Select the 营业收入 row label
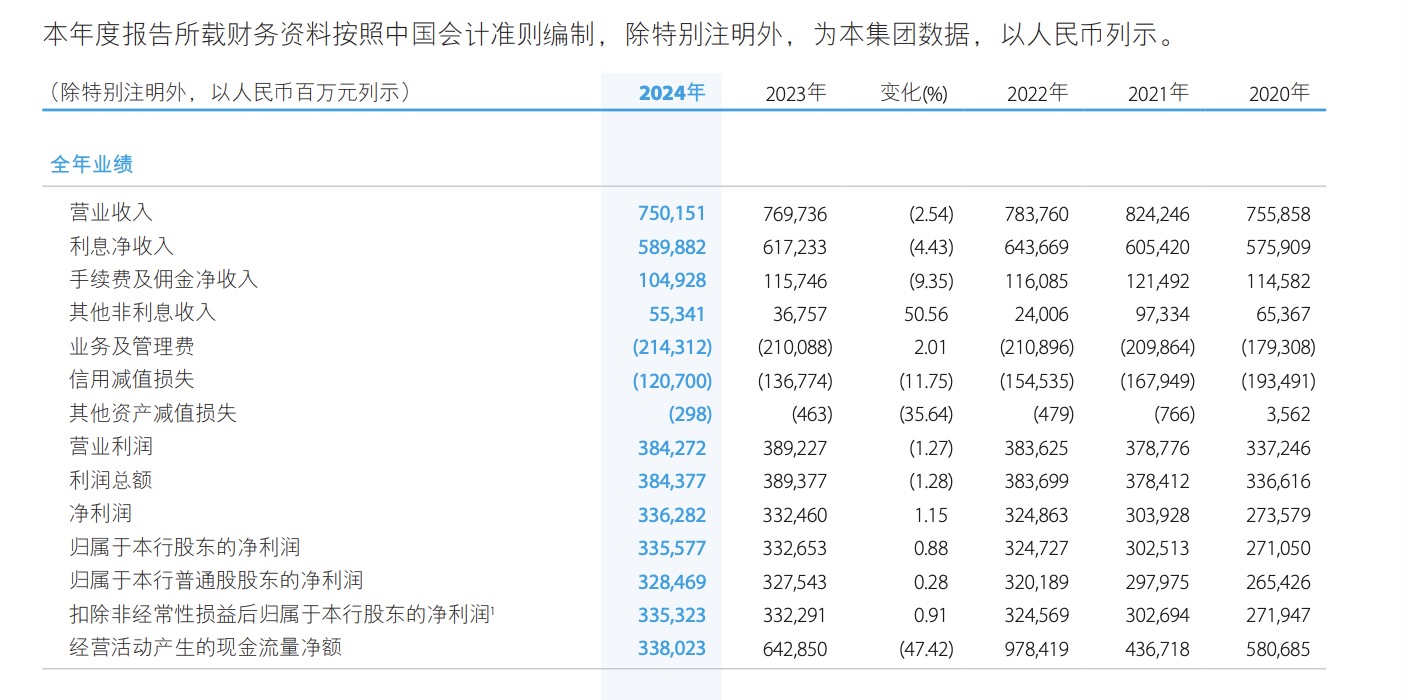 tap(110, 212)
